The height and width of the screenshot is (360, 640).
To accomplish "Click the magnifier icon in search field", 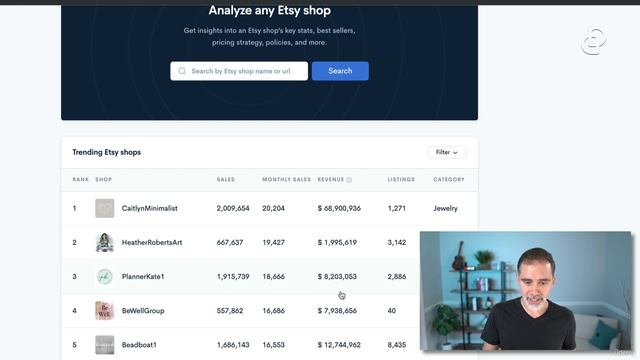I will click(182, 71).
